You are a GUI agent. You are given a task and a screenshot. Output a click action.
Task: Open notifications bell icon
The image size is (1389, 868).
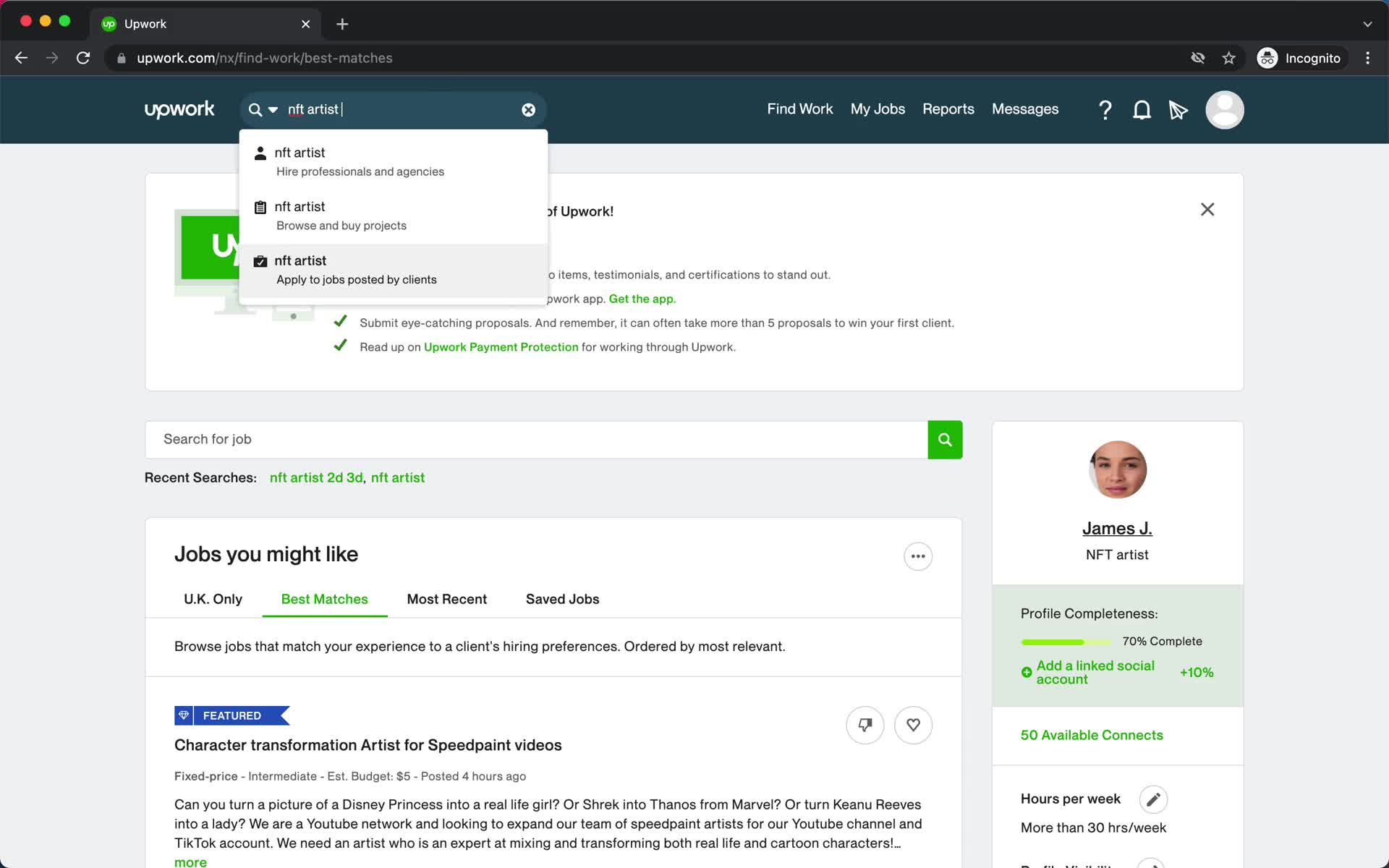(1142, 110)
